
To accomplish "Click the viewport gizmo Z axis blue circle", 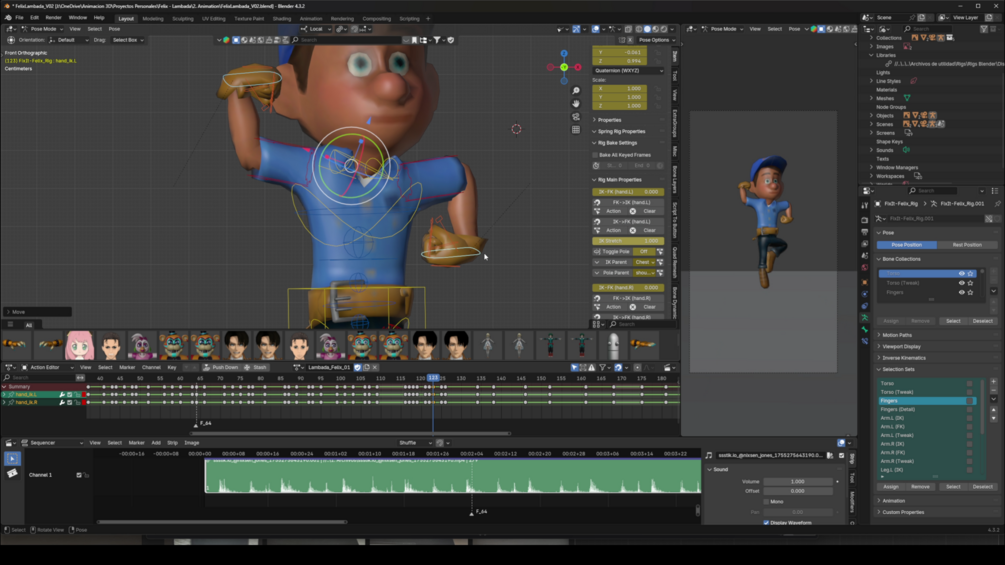I will click(x=564, y=54).
